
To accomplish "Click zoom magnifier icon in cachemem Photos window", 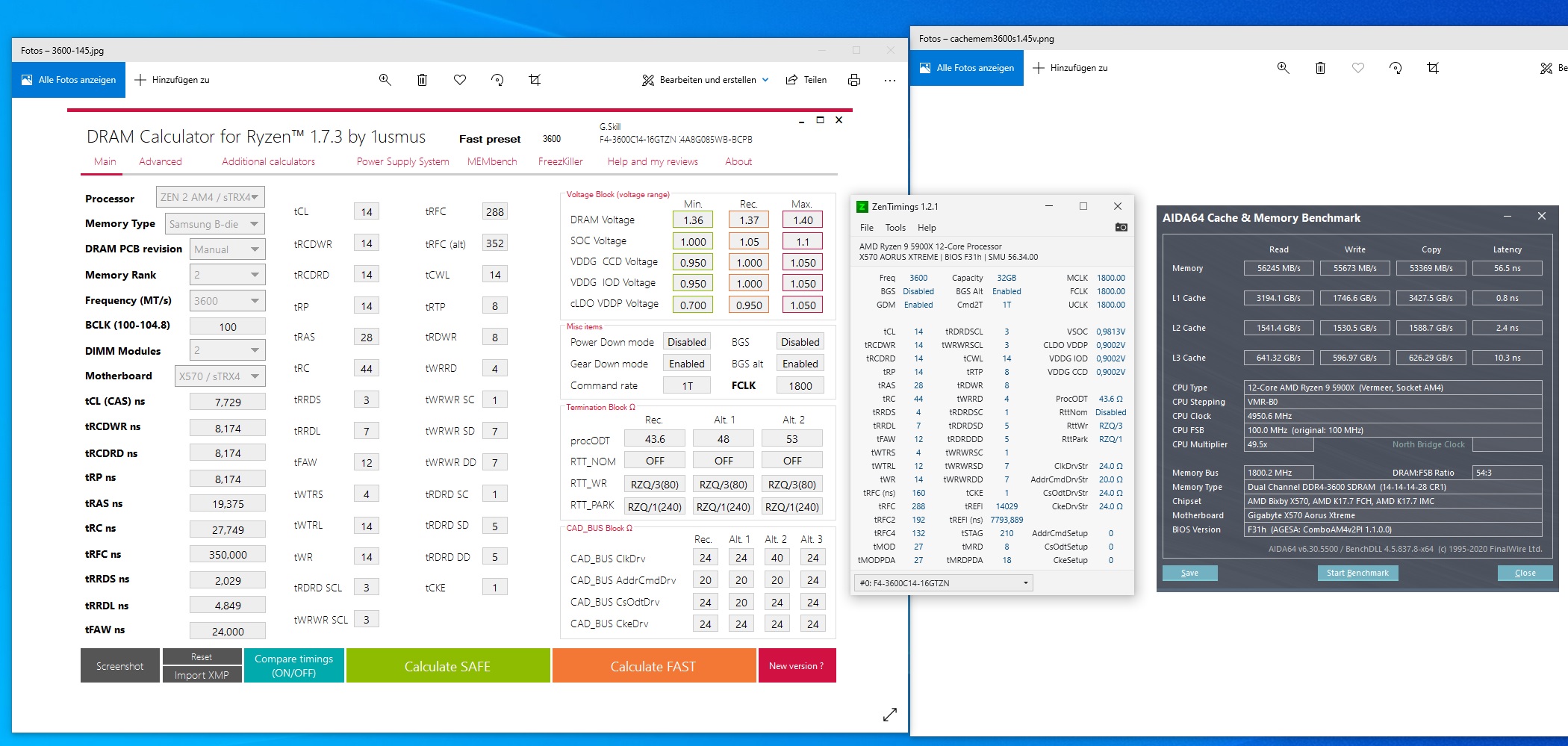I will pyautogui.click(x=1284, y=68).
